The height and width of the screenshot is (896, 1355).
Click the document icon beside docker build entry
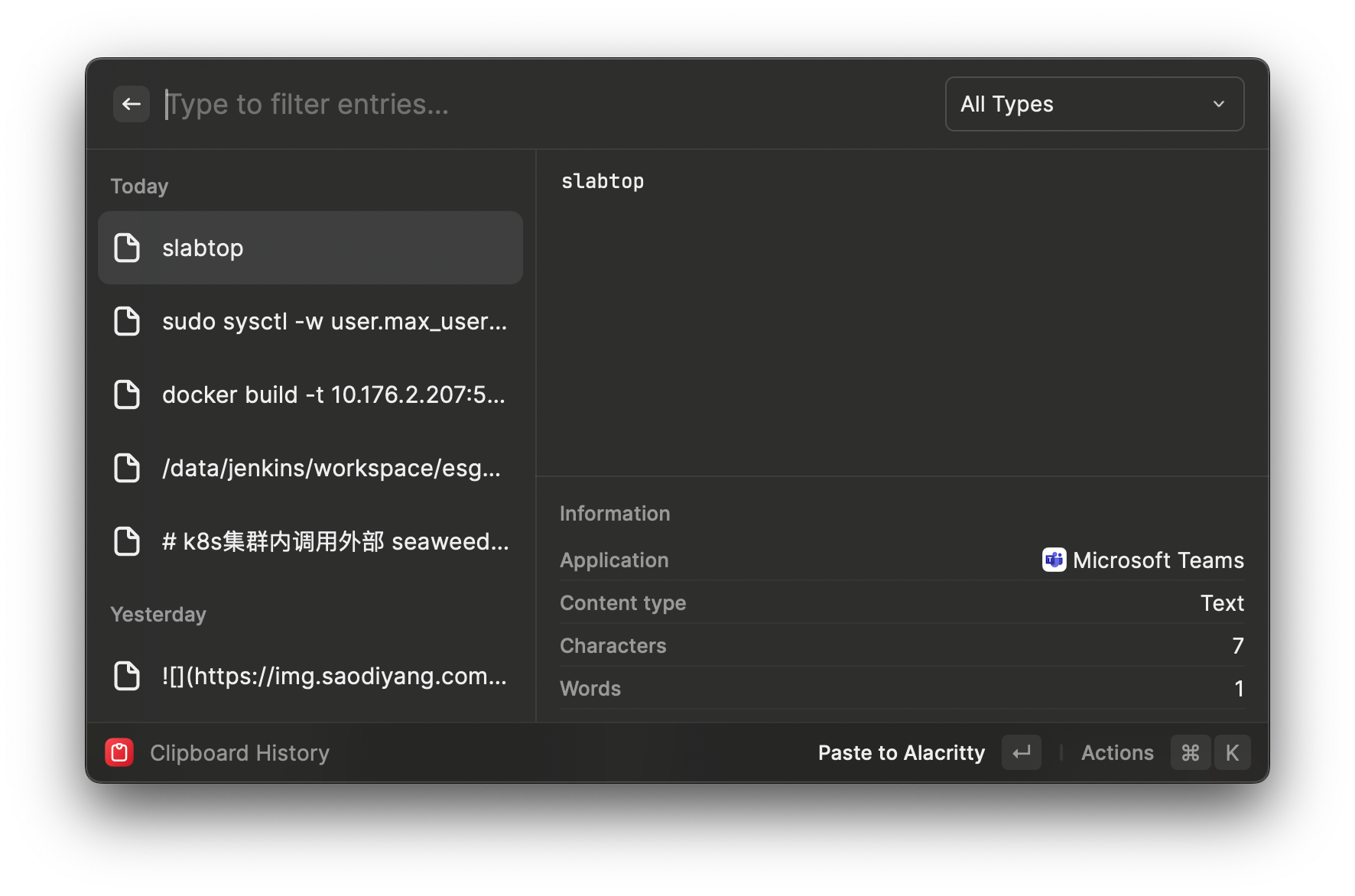(x=127, y=394)
